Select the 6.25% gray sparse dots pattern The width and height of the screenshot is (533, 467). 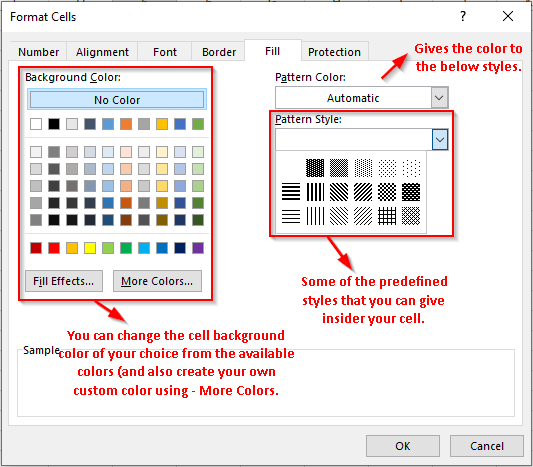411,168
